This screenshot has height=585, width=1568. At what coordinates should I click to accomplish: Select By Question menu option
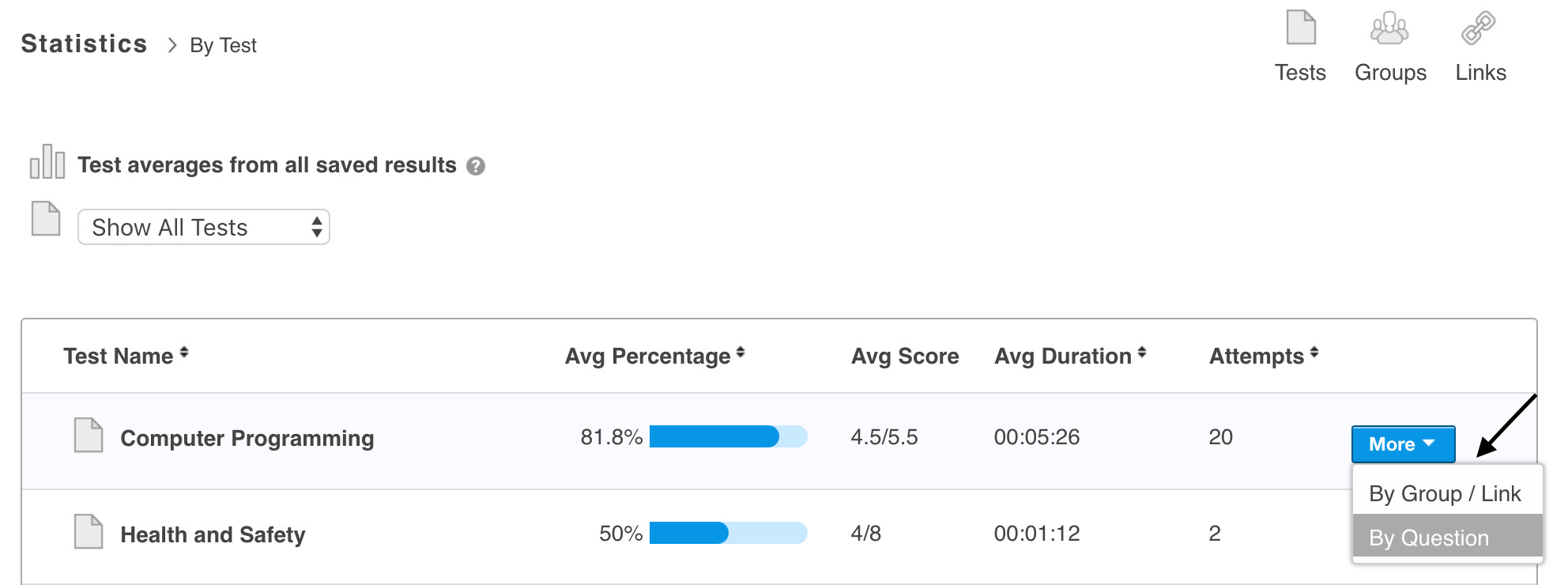1429,538
